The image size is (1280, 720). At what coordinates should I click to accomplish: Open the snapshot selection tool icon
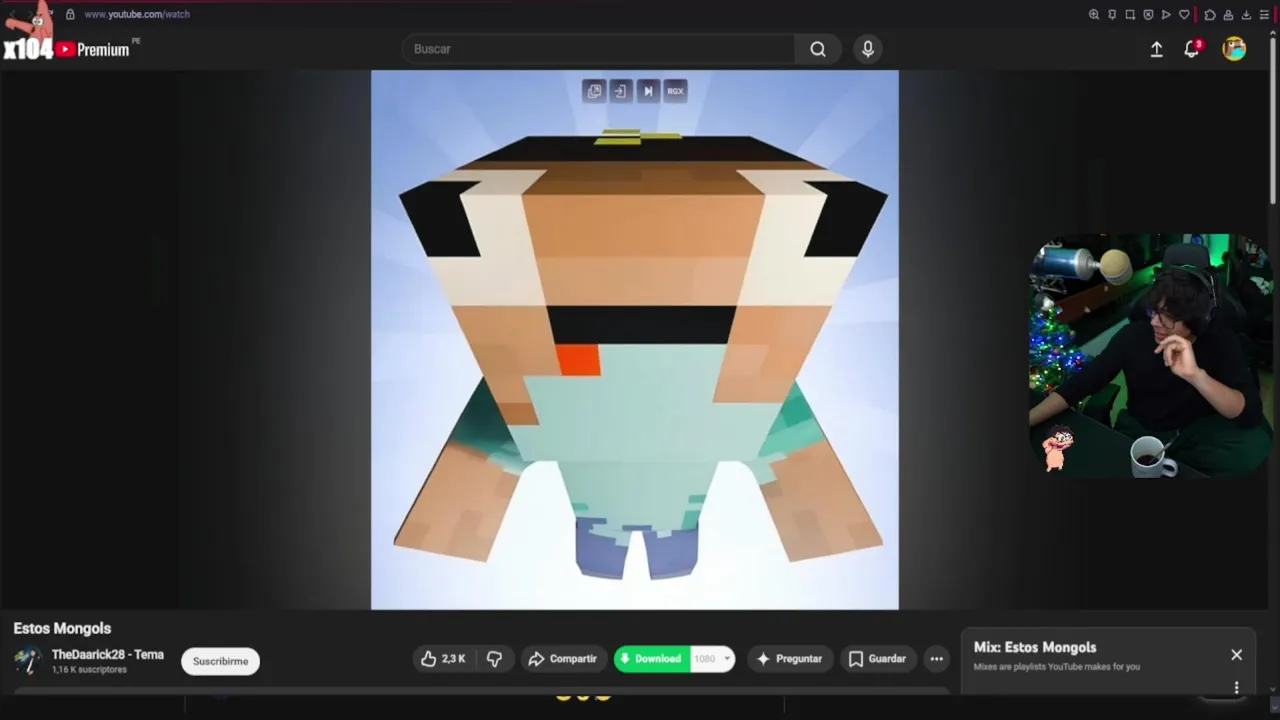pos(1130,15)
